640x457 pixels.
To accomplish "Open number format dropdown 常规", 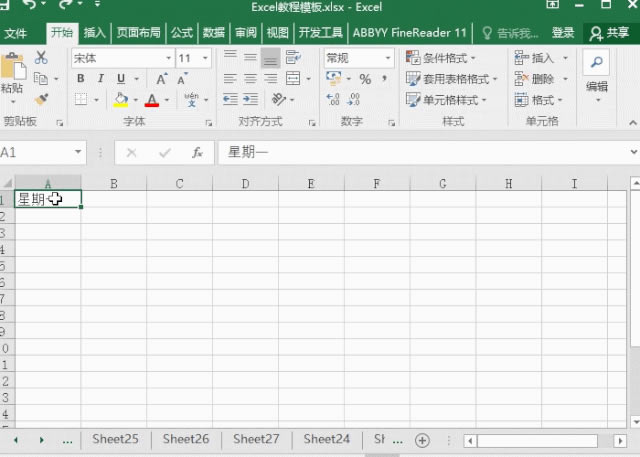I will [388, 58].
